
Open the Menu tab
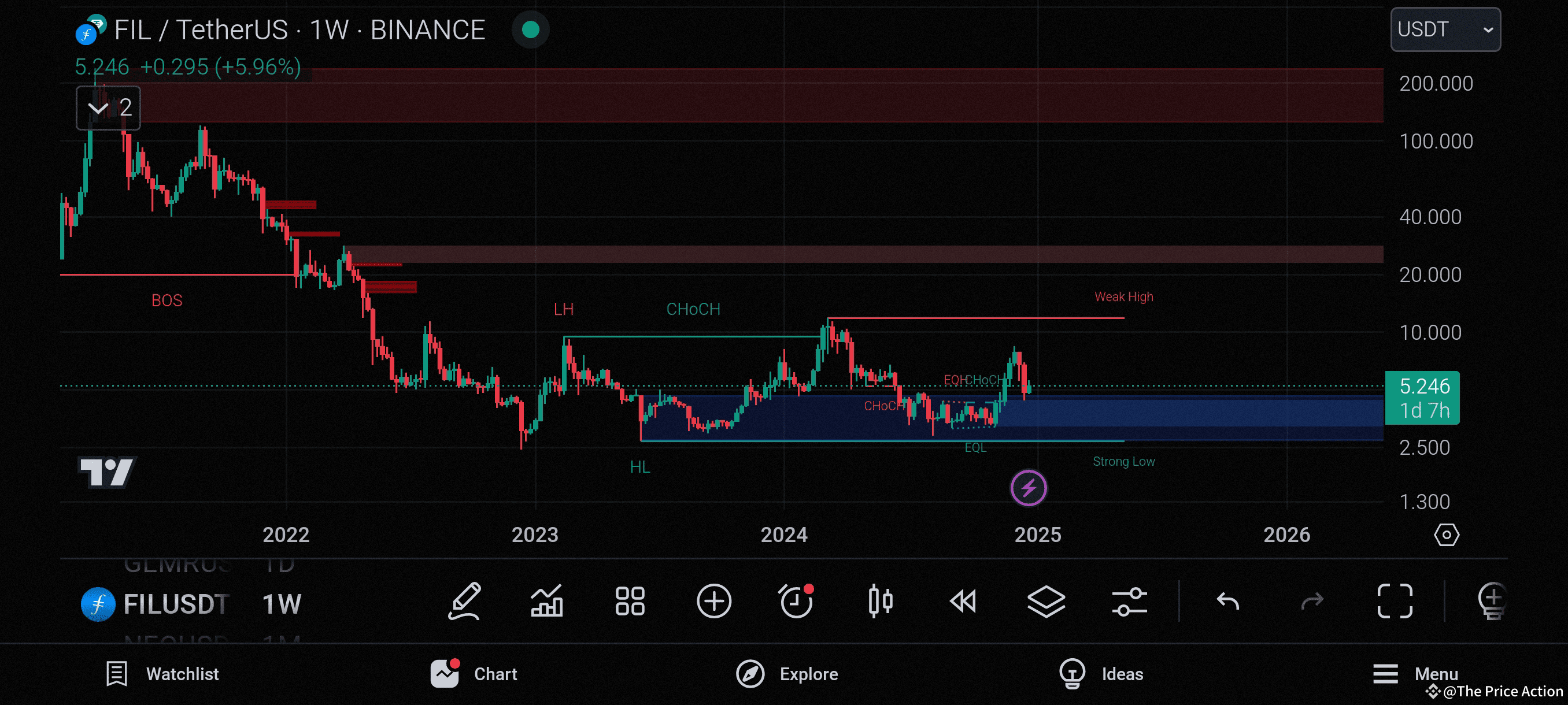pyautogui.click(x=1415, y=674)
